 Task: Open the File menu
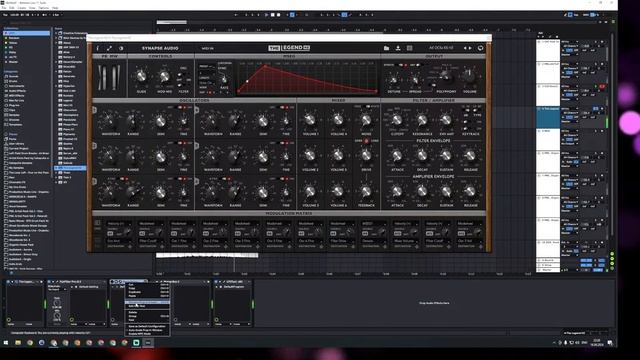click(x=4, y=8)
